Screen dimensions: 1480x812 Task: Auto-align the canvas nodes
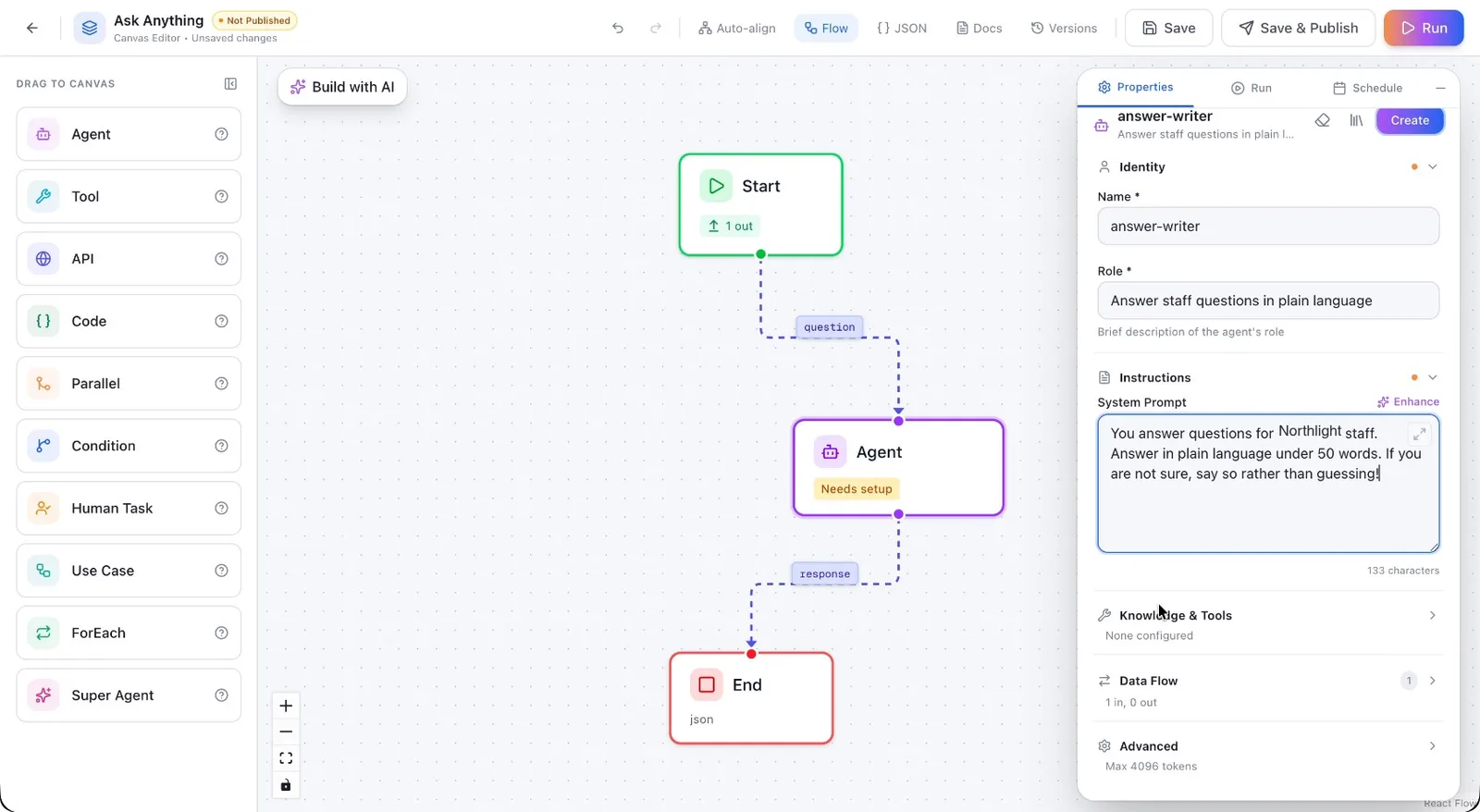(x=737, y=28)
